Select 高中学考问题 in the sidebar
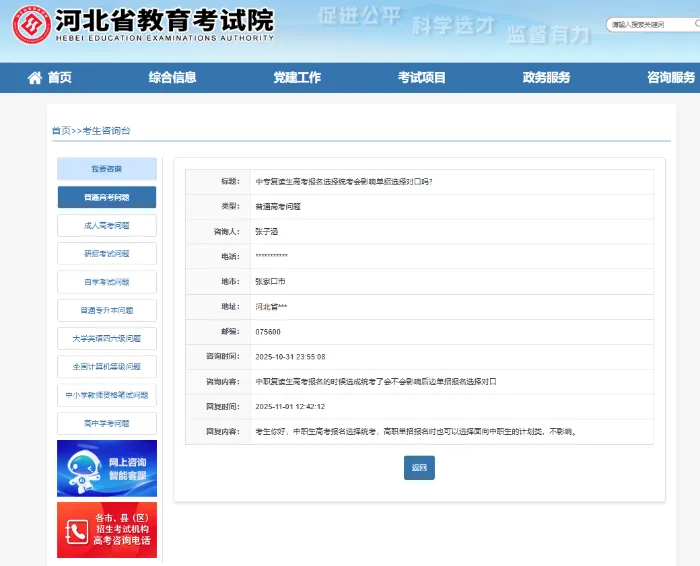Image resolution: width=700 pixels, height=566 pixels. (x=107, y=423)
